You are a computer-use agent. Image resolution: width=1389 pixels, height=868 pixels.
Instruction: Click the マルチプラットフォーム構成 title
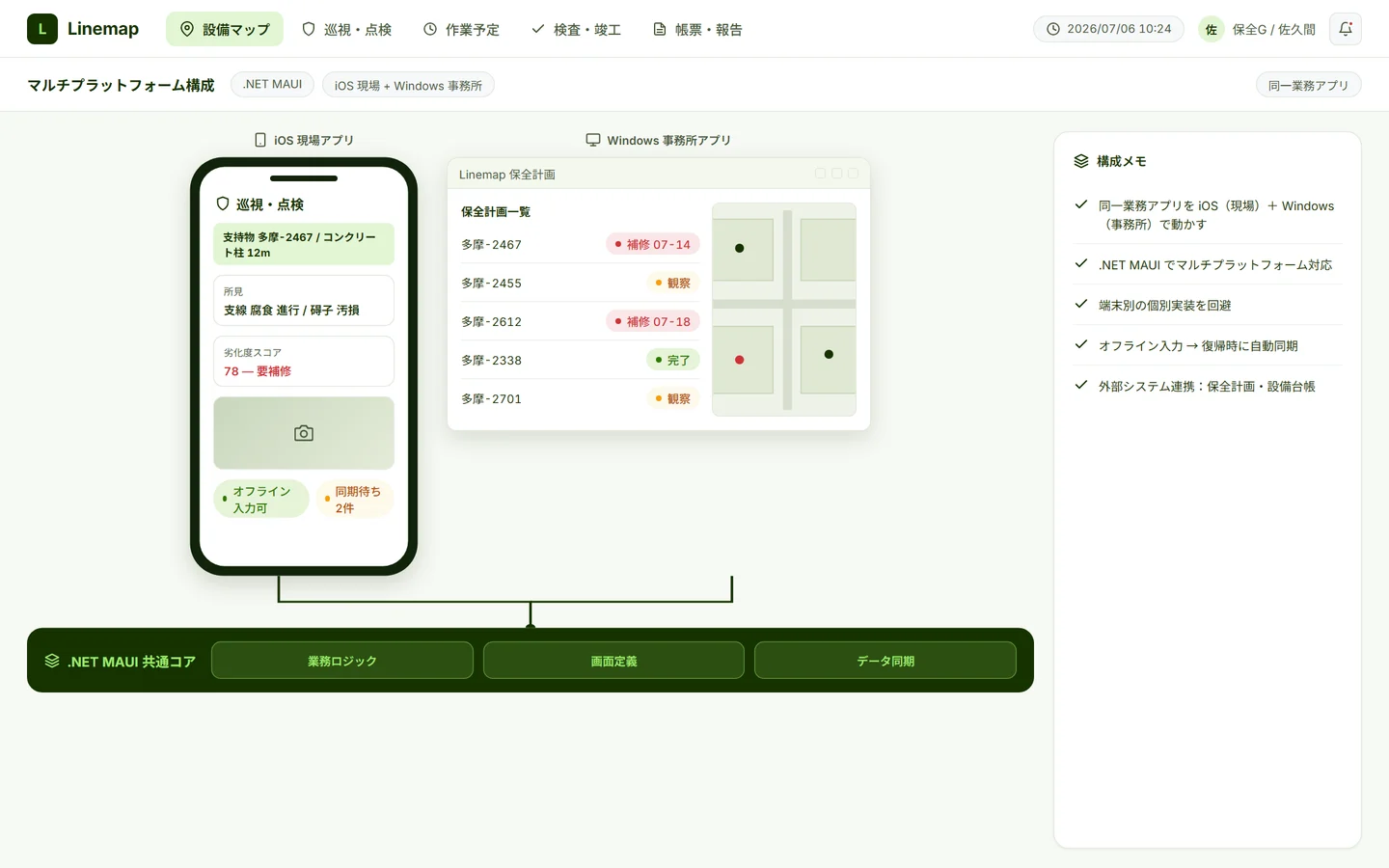(121, 85)
